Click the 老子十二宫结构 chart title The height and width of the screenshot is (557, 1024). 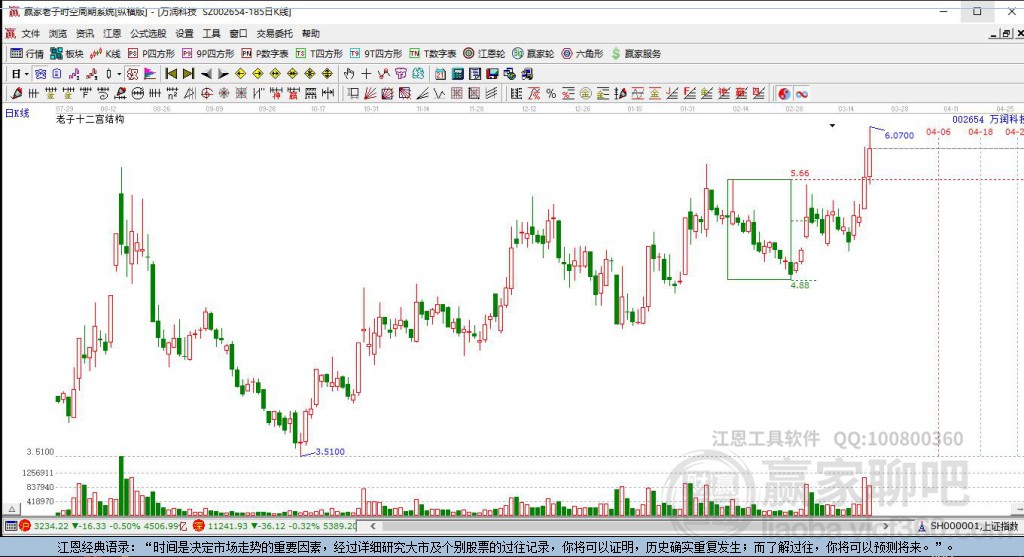(x=89, y=119)
